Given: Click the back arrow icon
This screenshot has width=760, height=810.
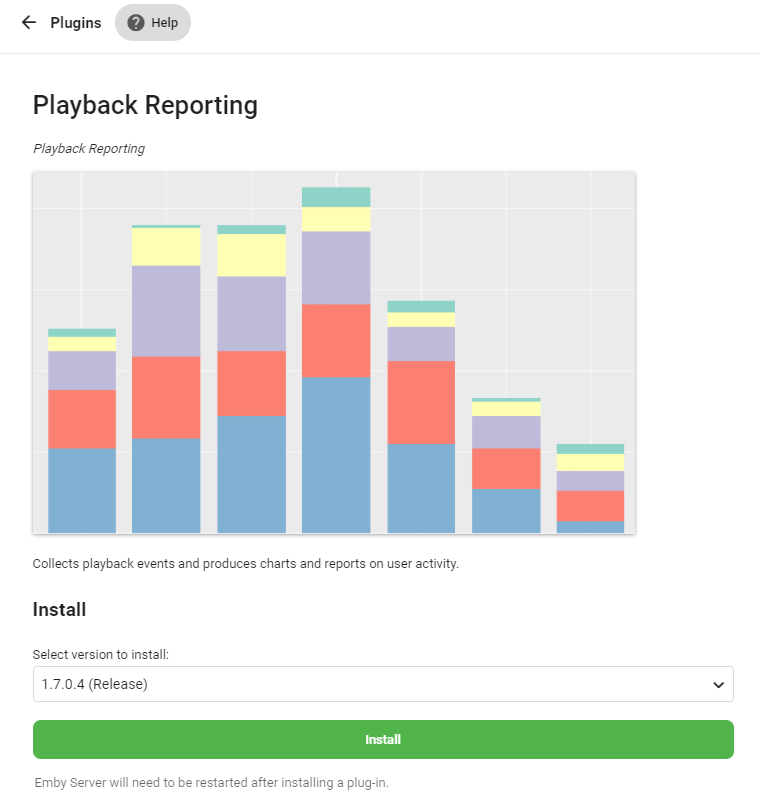Looking at the screenshot, I should (x=28, y=23).
